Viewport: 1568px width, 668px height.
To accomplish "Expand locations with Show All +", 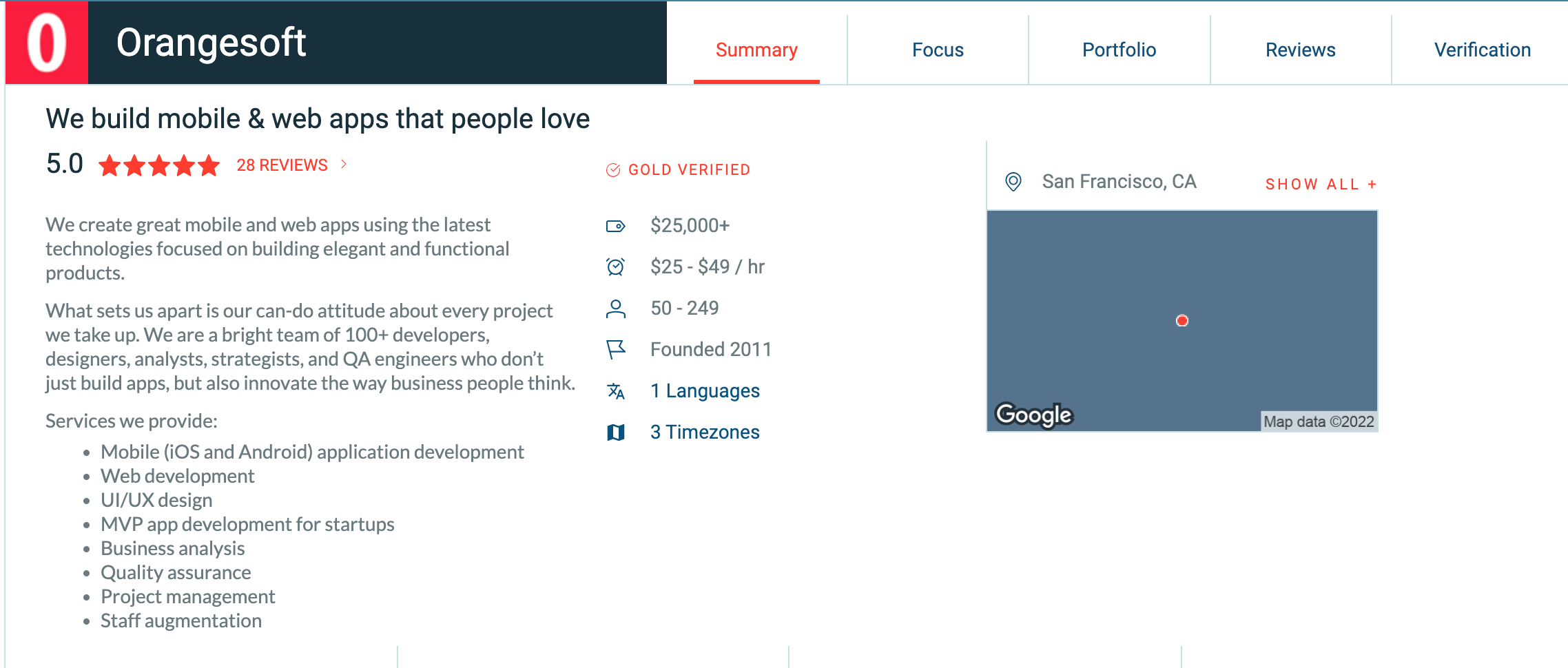I will [1321, 185].
